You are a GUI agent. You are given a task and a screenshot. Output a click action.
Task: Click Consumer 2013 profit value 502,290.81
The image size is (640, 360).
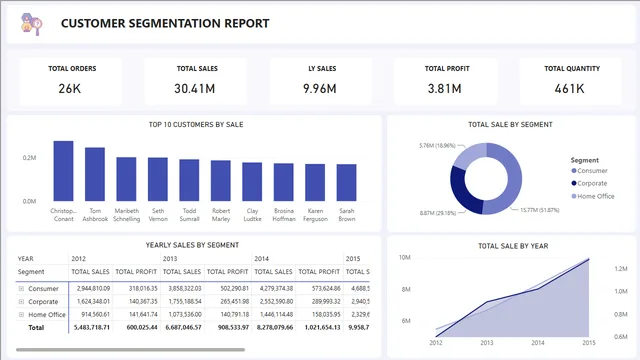[x=234, y=289]
